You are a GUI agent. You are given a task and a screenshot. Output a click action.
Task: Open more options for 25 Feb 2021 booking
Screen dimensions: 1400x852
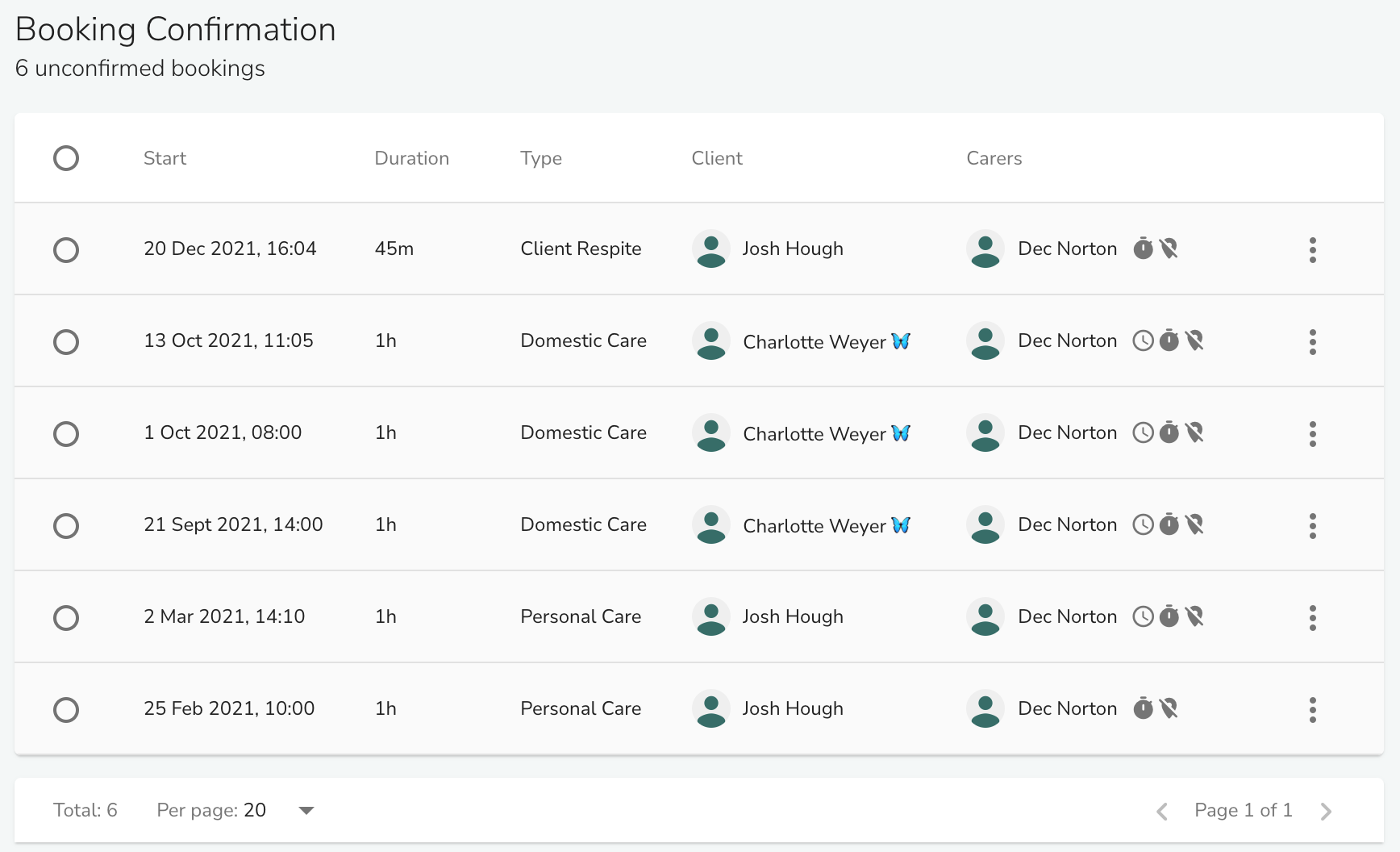click(1313, 710)
